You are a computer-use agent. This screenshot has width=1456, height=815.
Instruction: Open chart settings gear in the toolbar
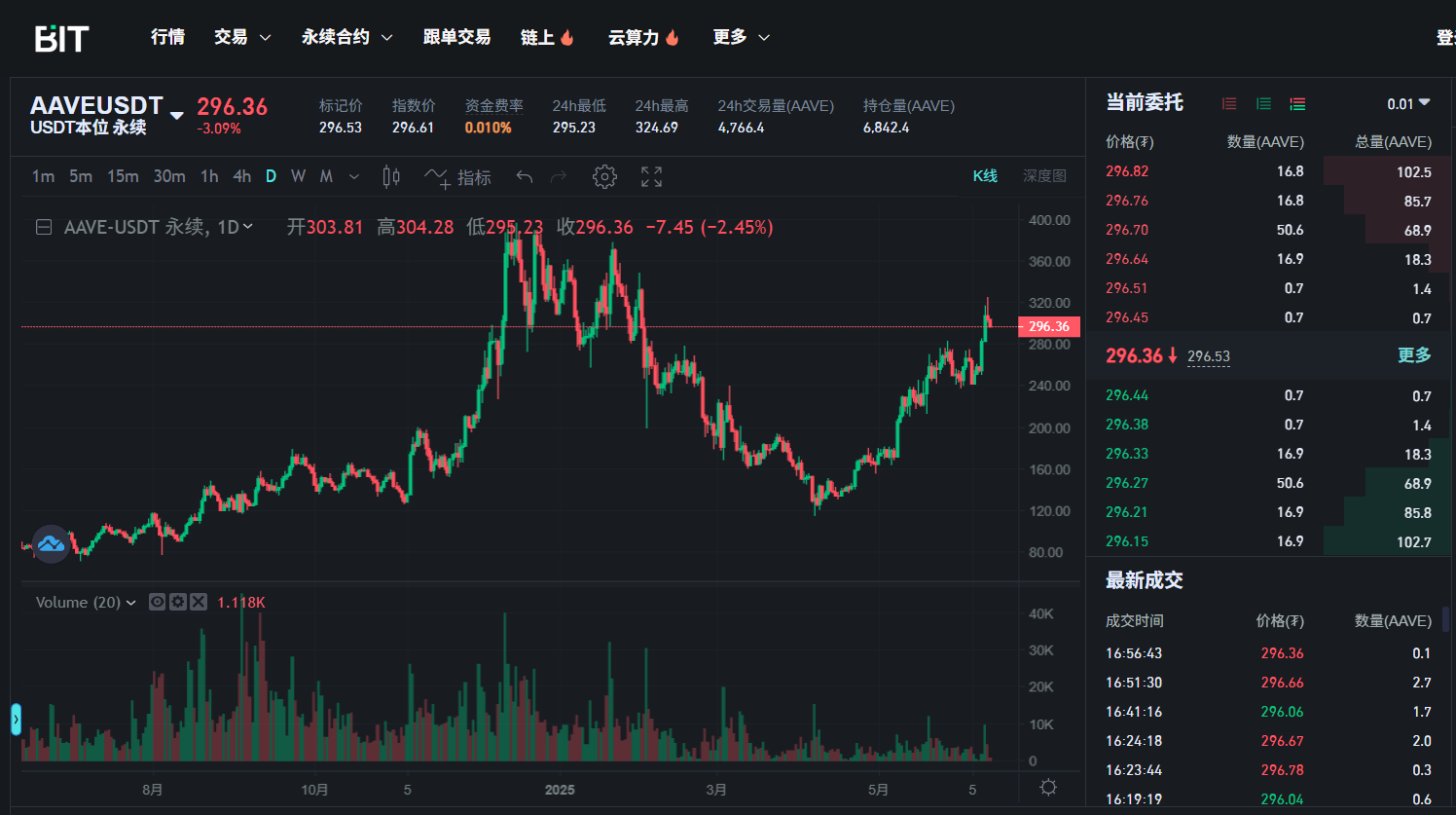(604, 176)
